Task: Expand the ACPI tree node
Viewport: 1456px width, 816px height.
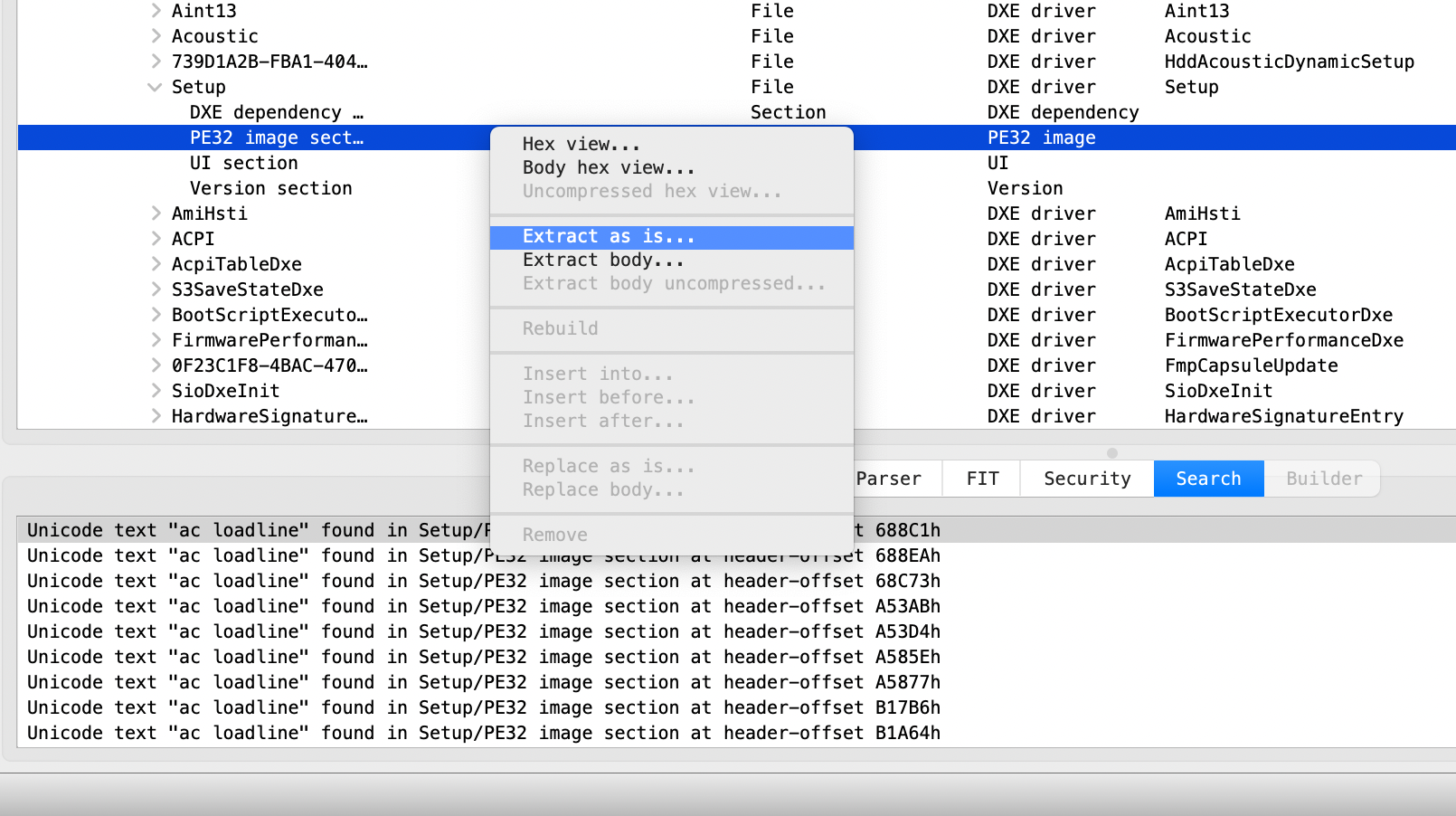Action: 157,239
